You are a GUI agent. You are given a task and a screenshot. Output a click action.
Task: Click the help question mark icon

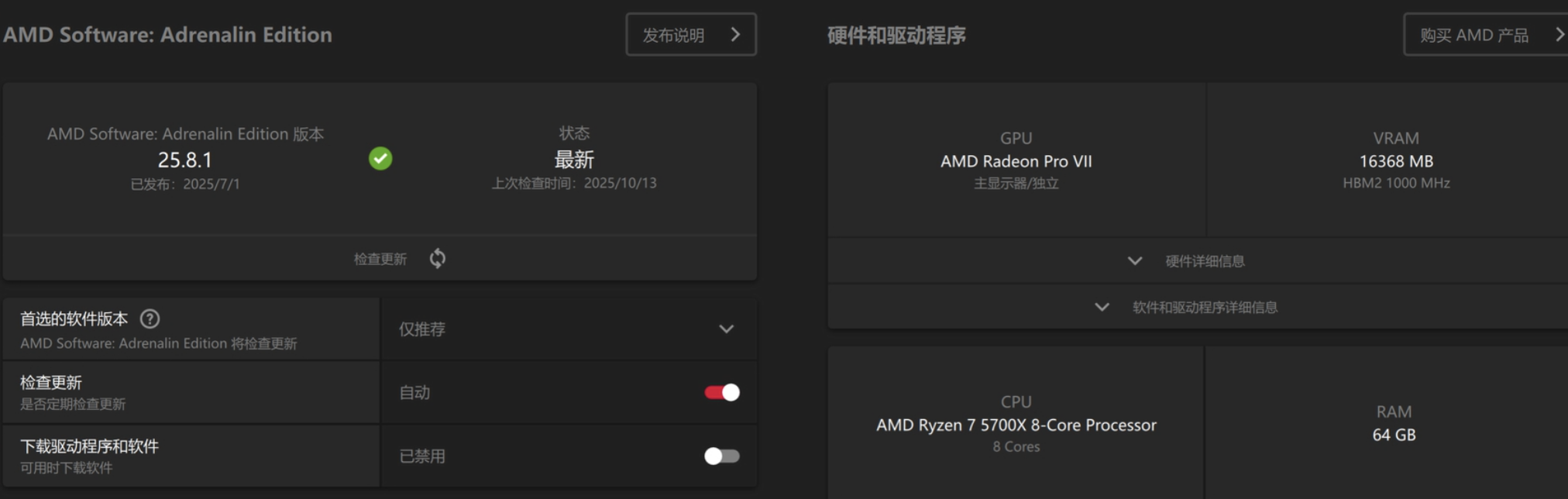tap(150, 318)
